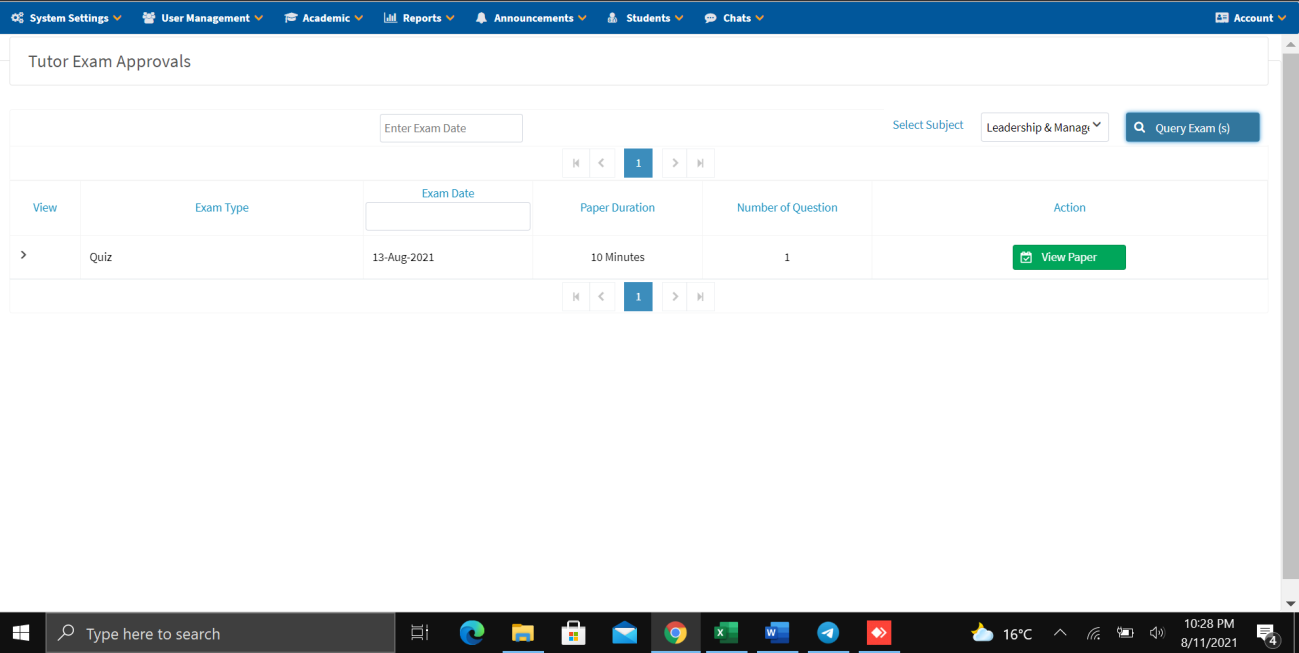Click the Enter Exam Date field

(x=451, y=128)
